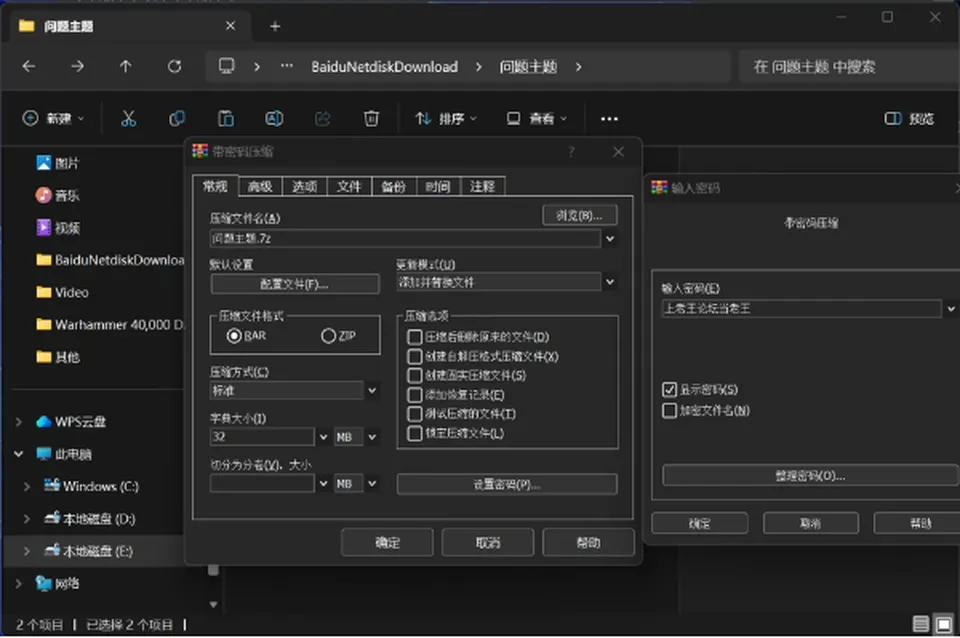Click the Cut scissors icon in Explorer toolbar

(x=129, y=118)
